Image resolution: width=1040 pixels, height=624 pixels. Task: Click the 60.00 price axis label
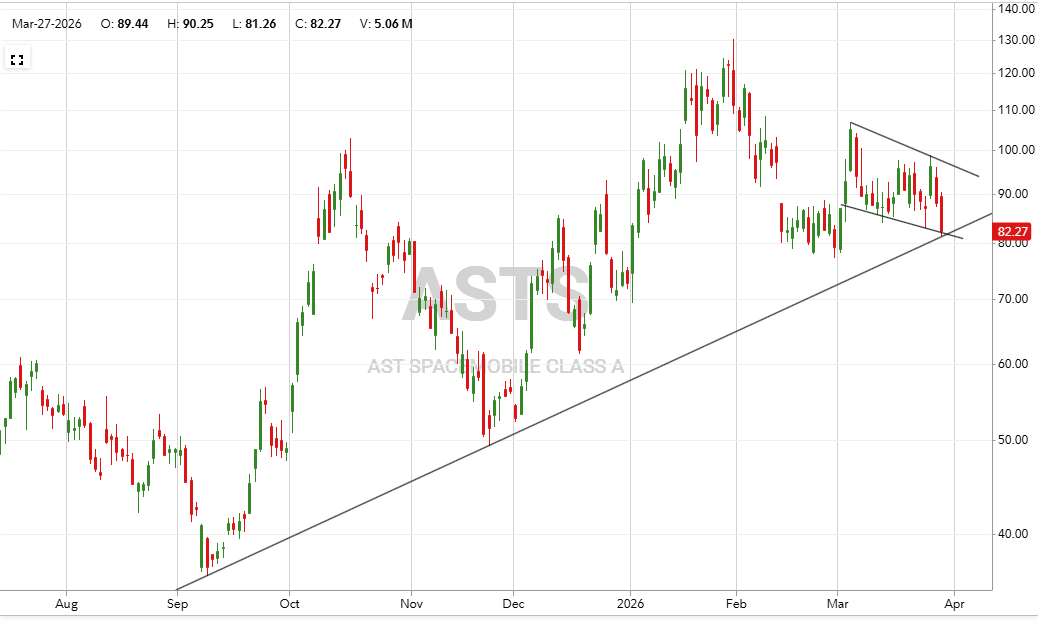[1013, 364]
